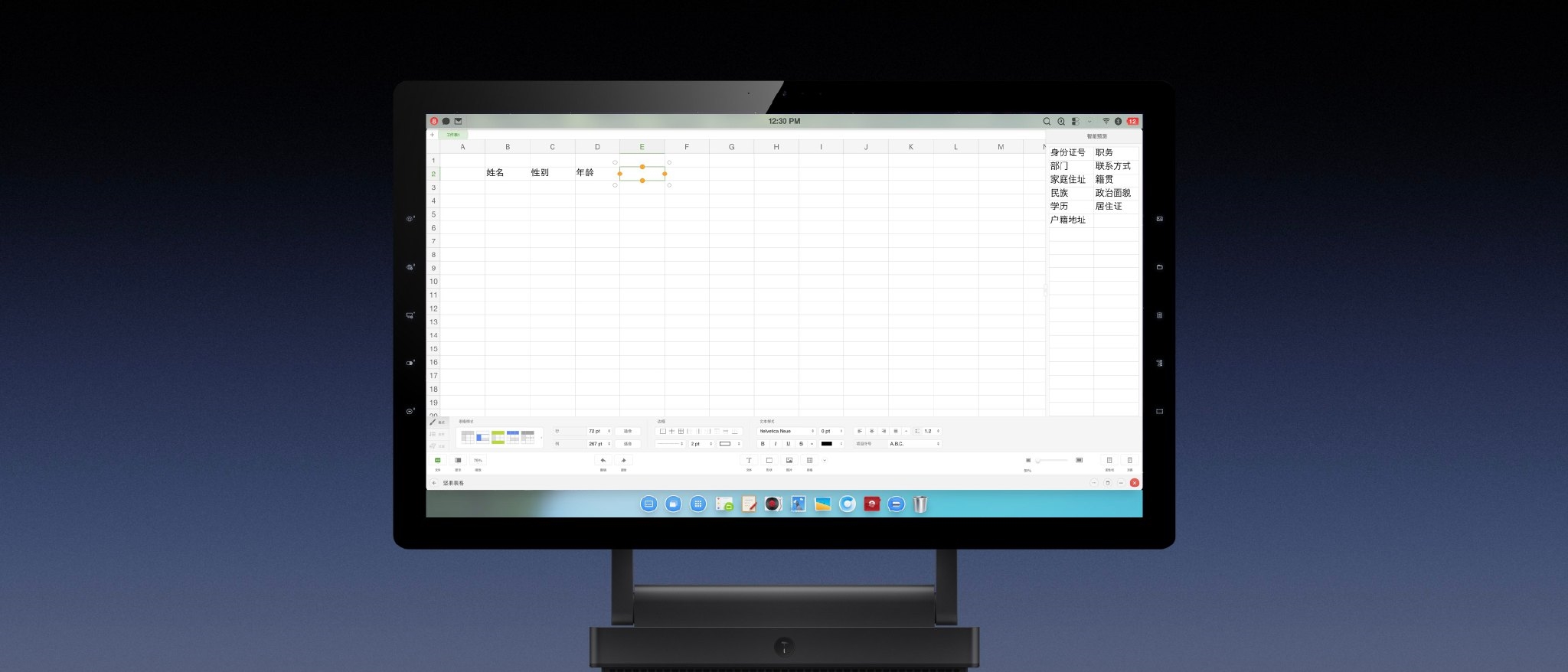Toggle bold text formatting

click(x=763, y=444)
